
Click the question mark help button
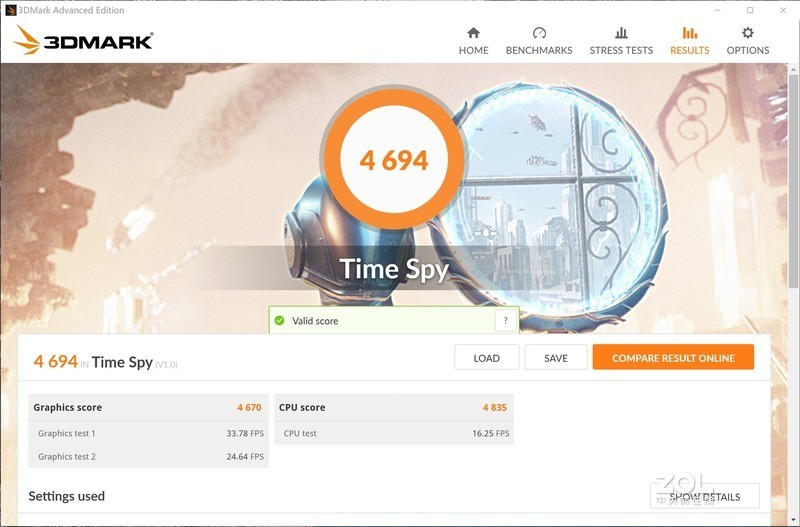tap(506, 320)
